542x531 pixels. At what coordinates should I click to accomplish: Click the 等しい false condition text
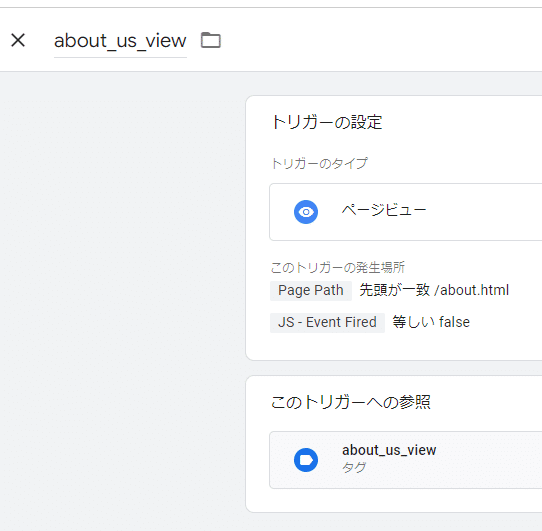pos(431,322)
